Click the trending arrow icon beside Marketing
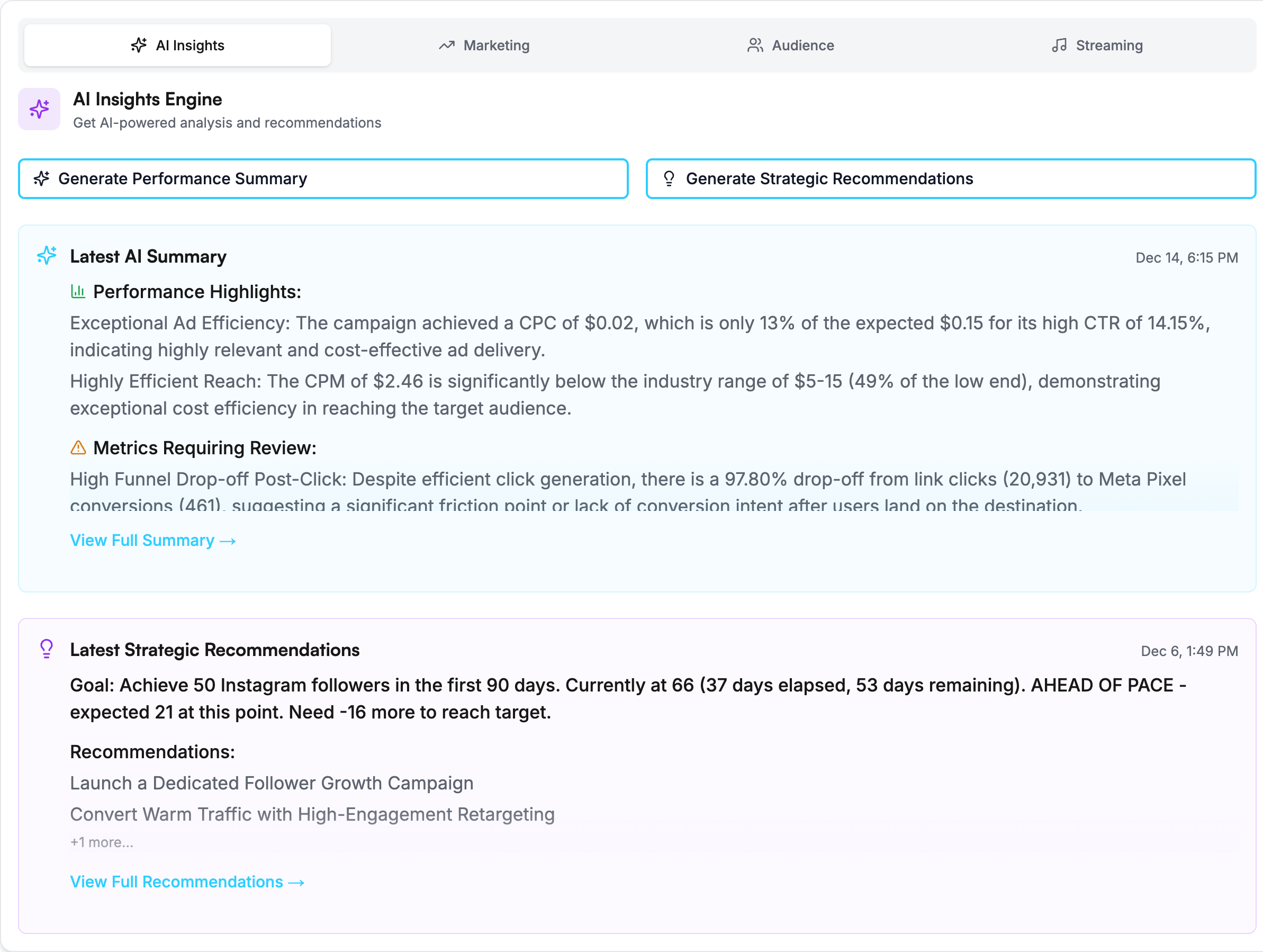Viewport: 1263px width, 952px height. click(447, 45)
